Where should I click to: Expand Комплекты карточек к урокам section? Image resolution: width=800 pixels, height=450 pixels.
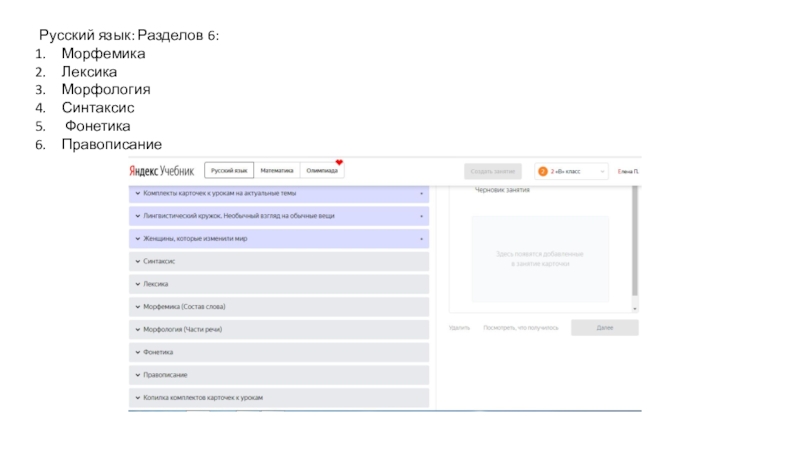point(280,193)
